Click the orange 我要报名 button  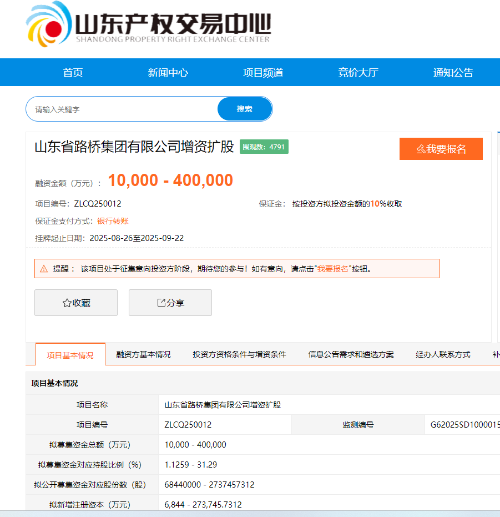pyautogui.click(x=441, y=149)
